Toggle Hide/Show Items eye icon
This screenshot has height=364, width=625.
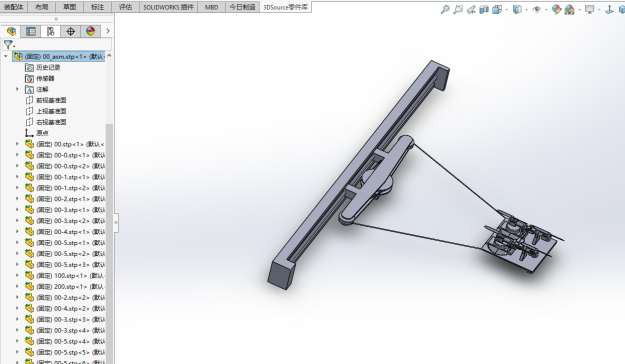(537, 9)
